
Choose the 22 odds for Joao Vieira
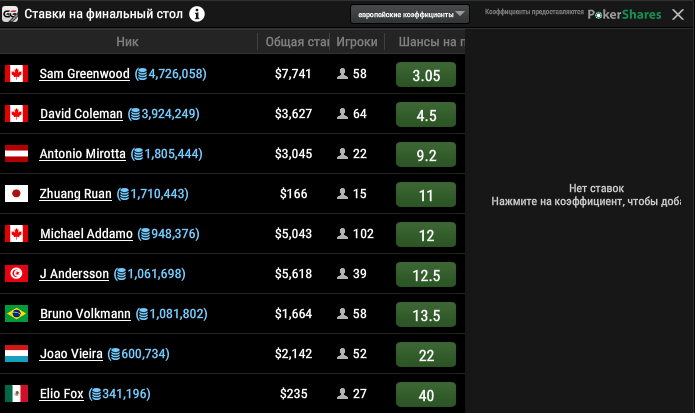pos(426,355)
